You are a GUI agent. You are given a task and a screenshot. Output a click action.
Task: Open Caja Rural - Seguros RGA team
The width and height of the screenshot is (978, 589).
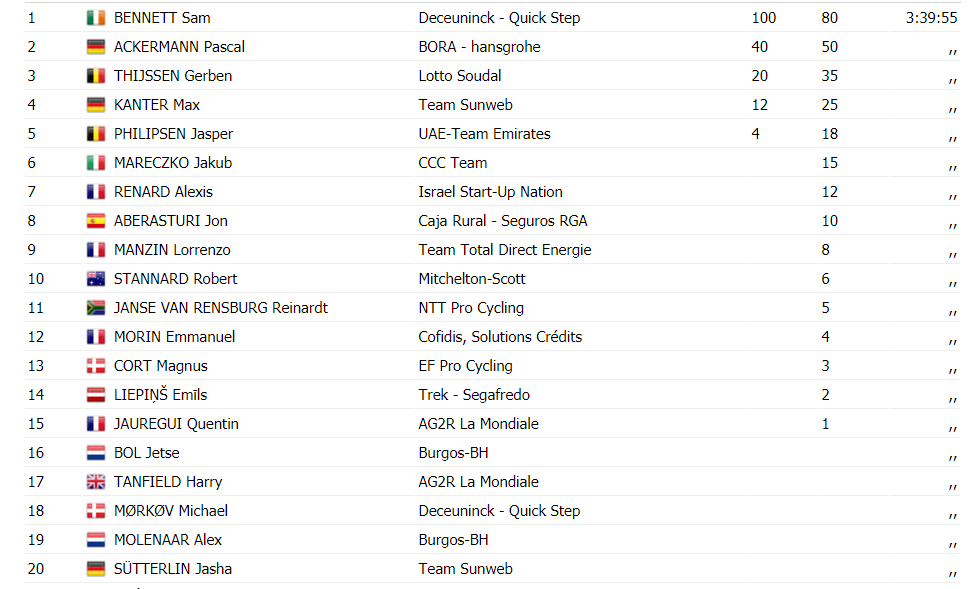tap(503, 221)
